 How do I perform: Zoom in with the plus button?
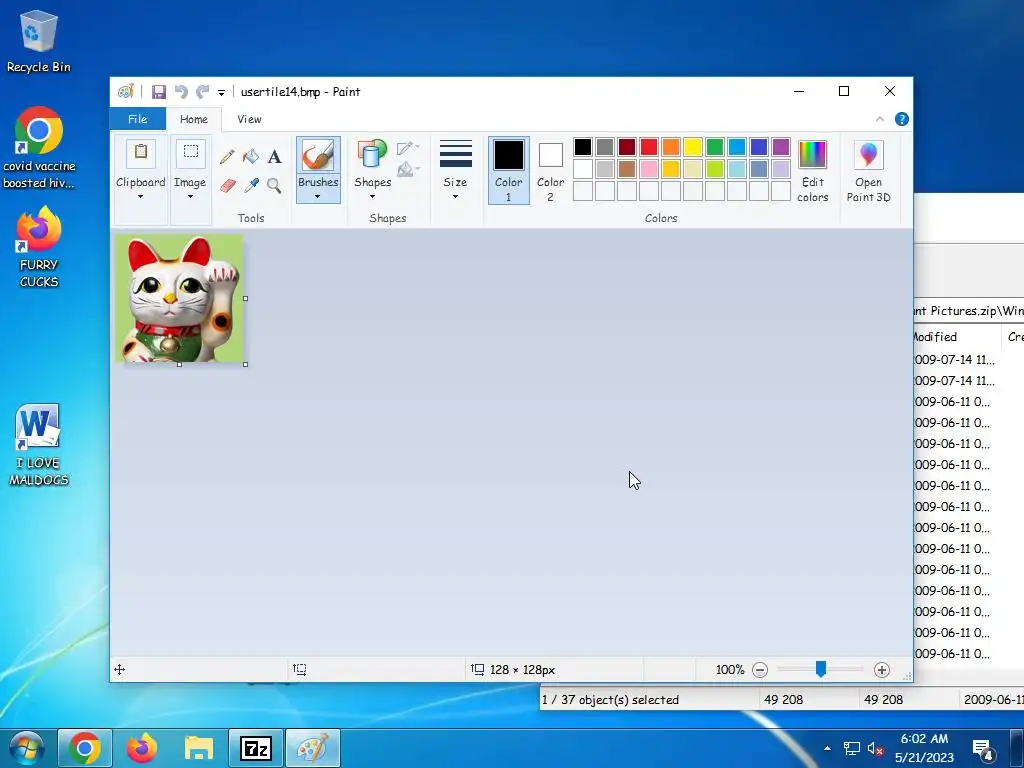pyautogui.click(x=882, y=669)
